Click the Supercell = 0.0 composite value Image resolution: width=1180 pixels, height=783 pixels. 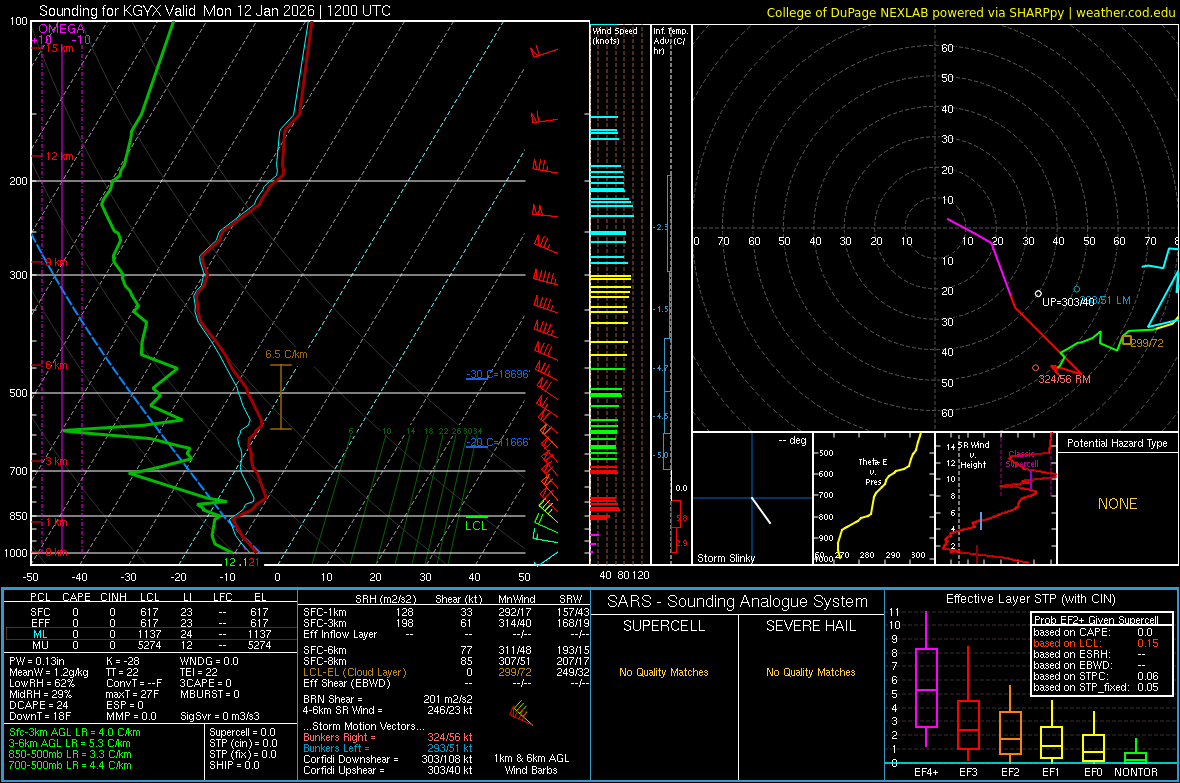point(242,733)
